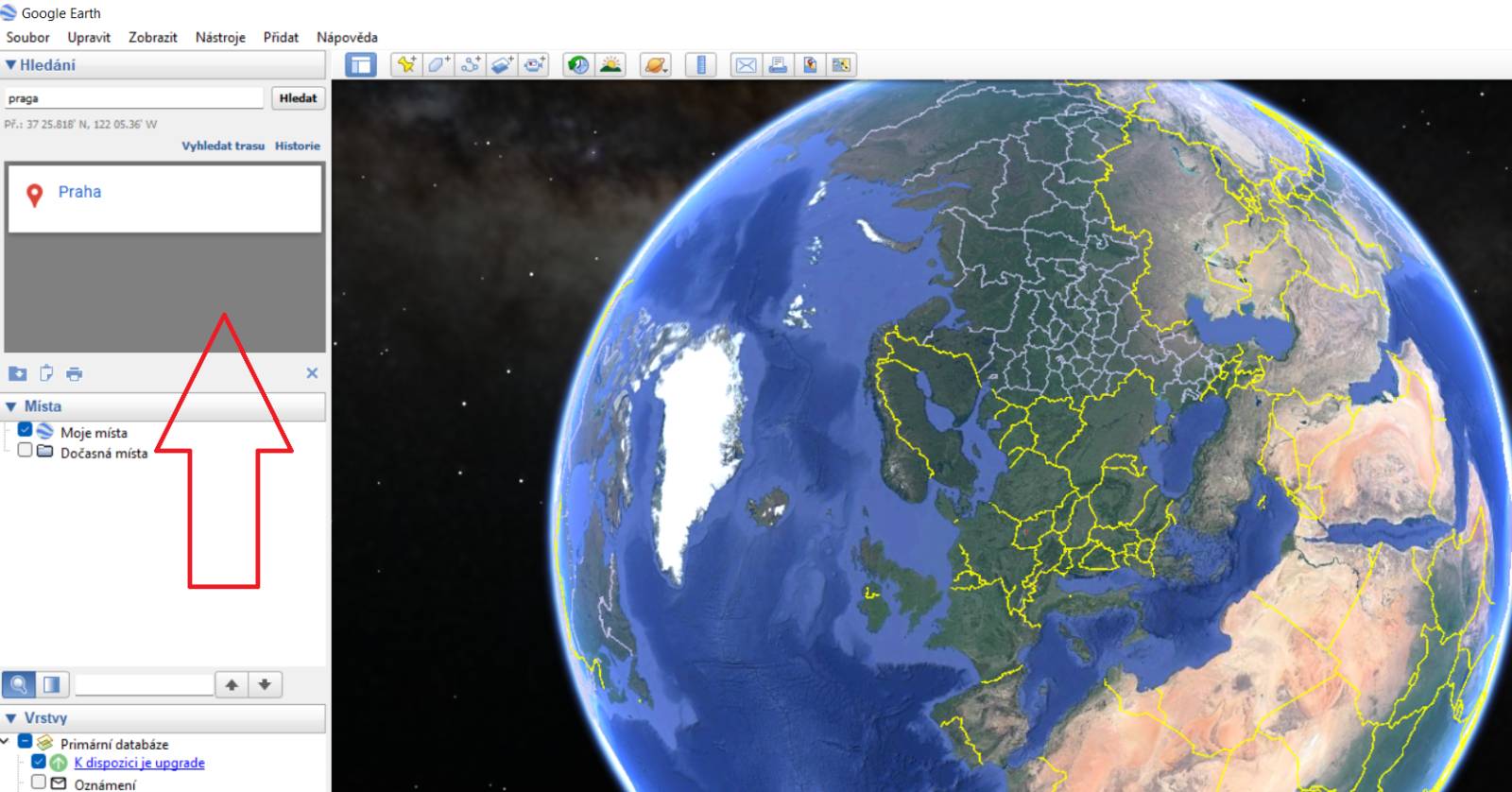
Task: Uncheck the Moje místa checkbox
Action: point(25,430)
